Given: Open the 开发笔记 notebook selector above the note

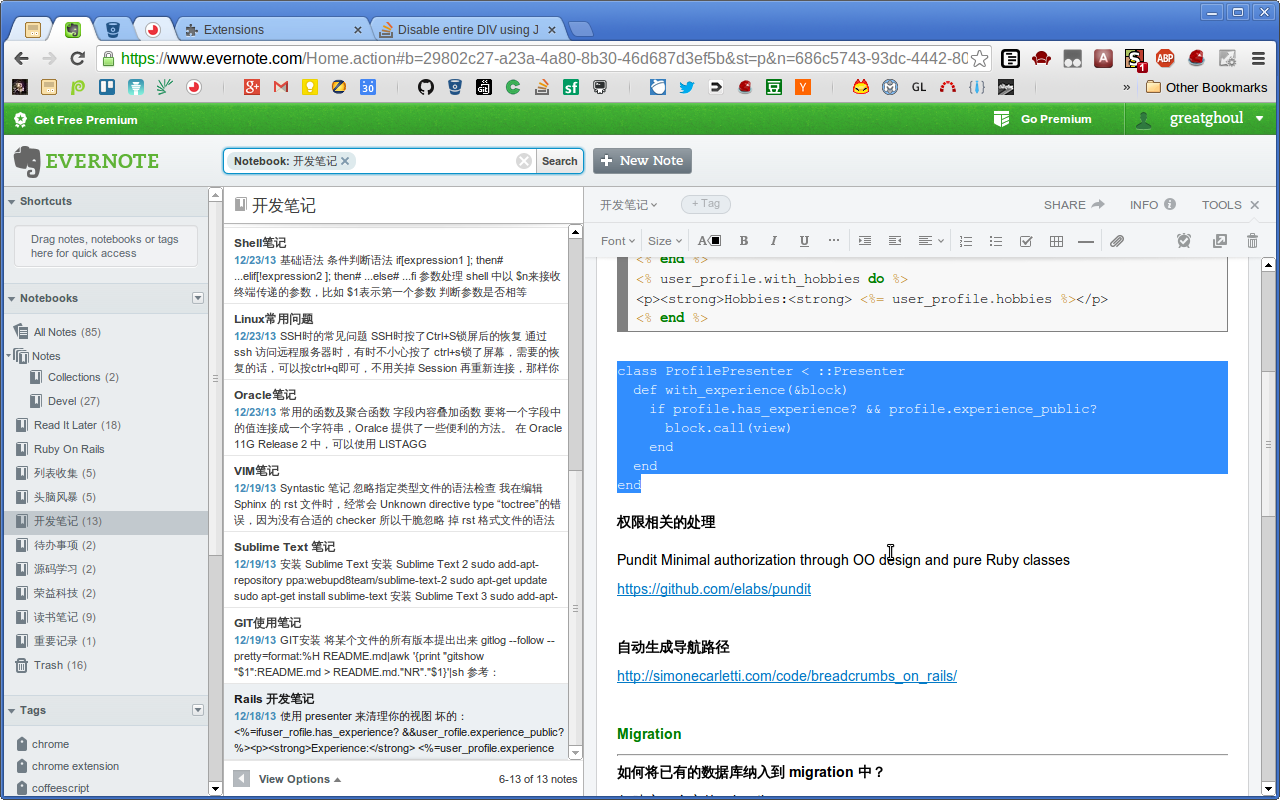Looking at the screenshot, I should pos(629,205).
